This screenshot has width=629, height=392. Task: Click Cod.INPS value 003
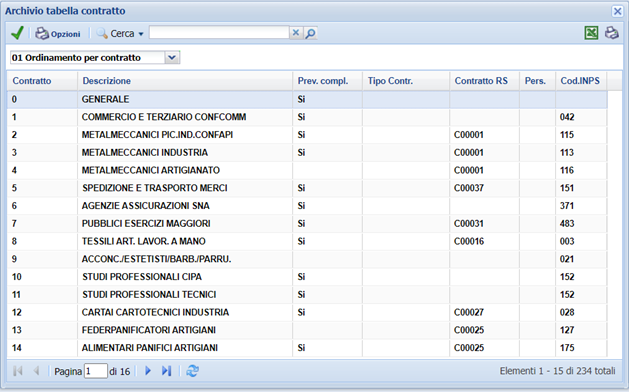pos(567,241)
